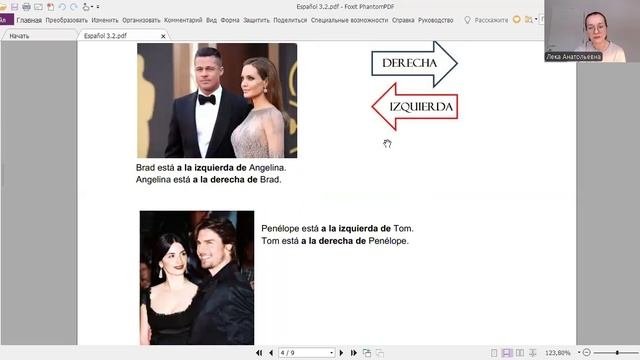Go to the last page
640x360 pixels.
click(x=353, y=353)
